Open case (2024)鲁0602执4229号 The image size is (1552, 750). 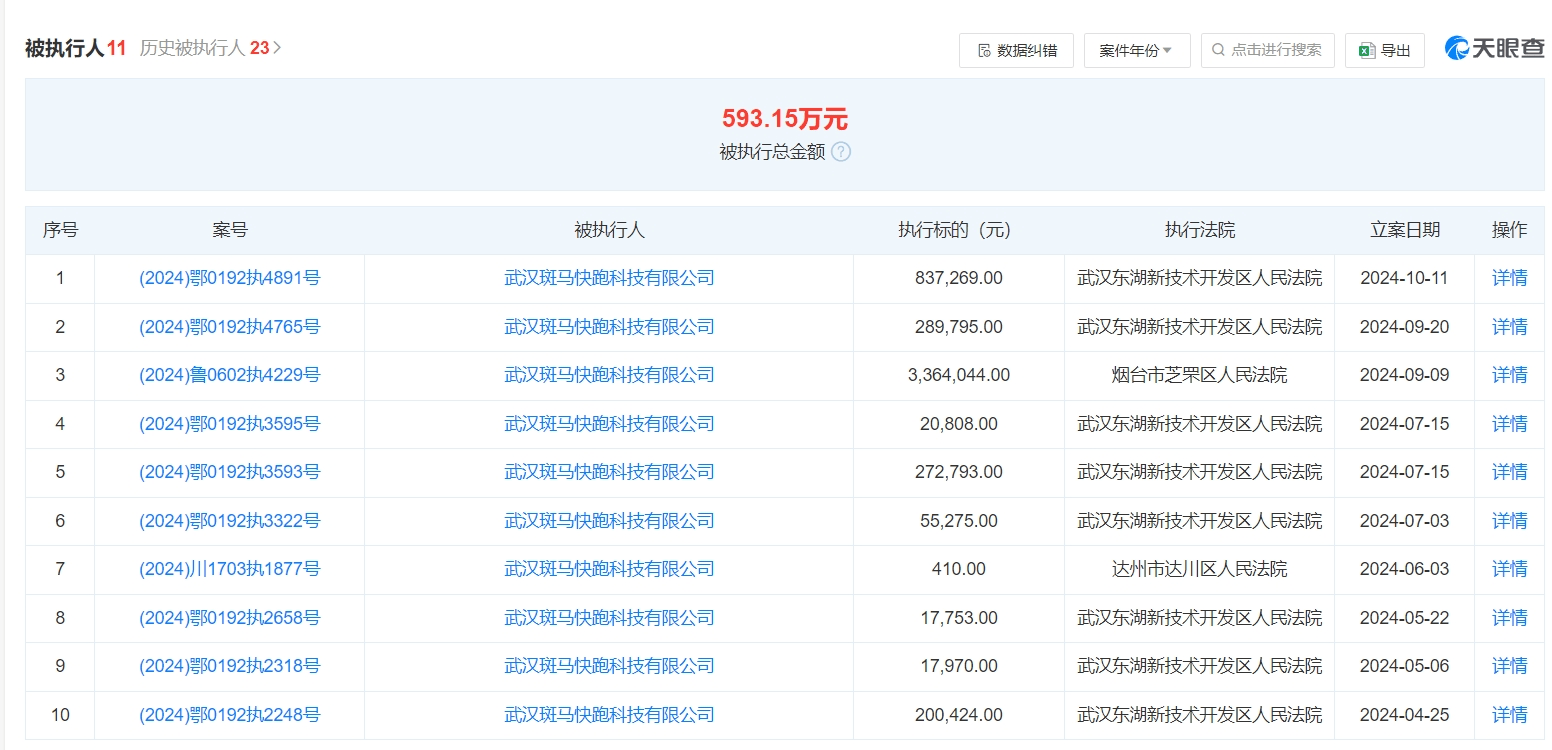pos(229,375)
